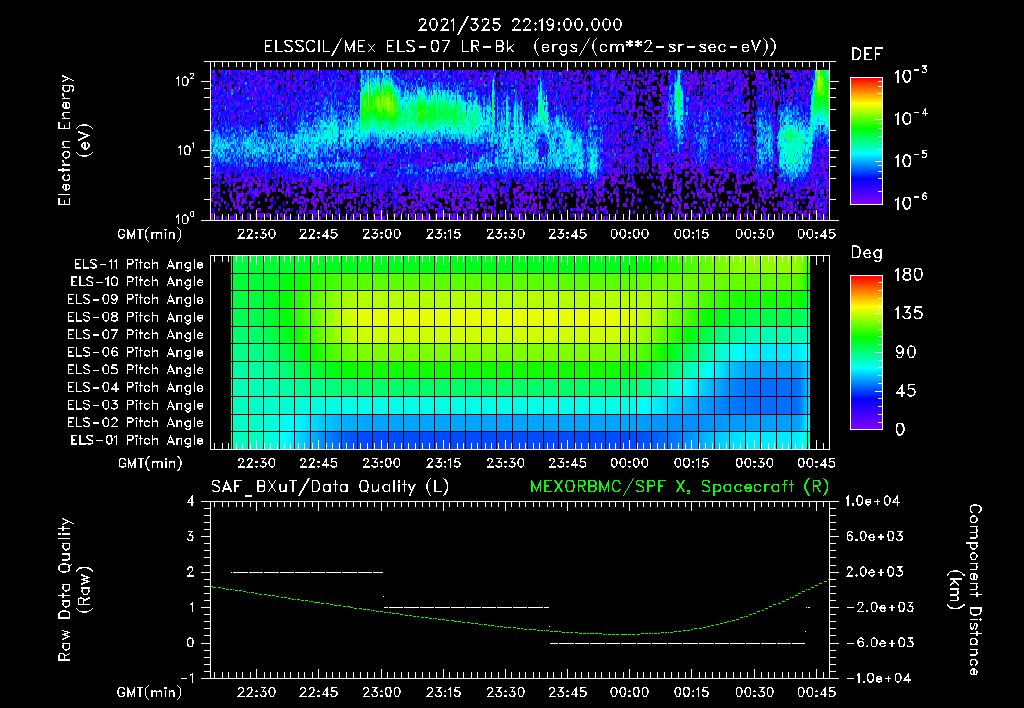Click the 3 tick on the data quality axis
The height and width of the screenshot is (708, 1024).
(191, 536)
